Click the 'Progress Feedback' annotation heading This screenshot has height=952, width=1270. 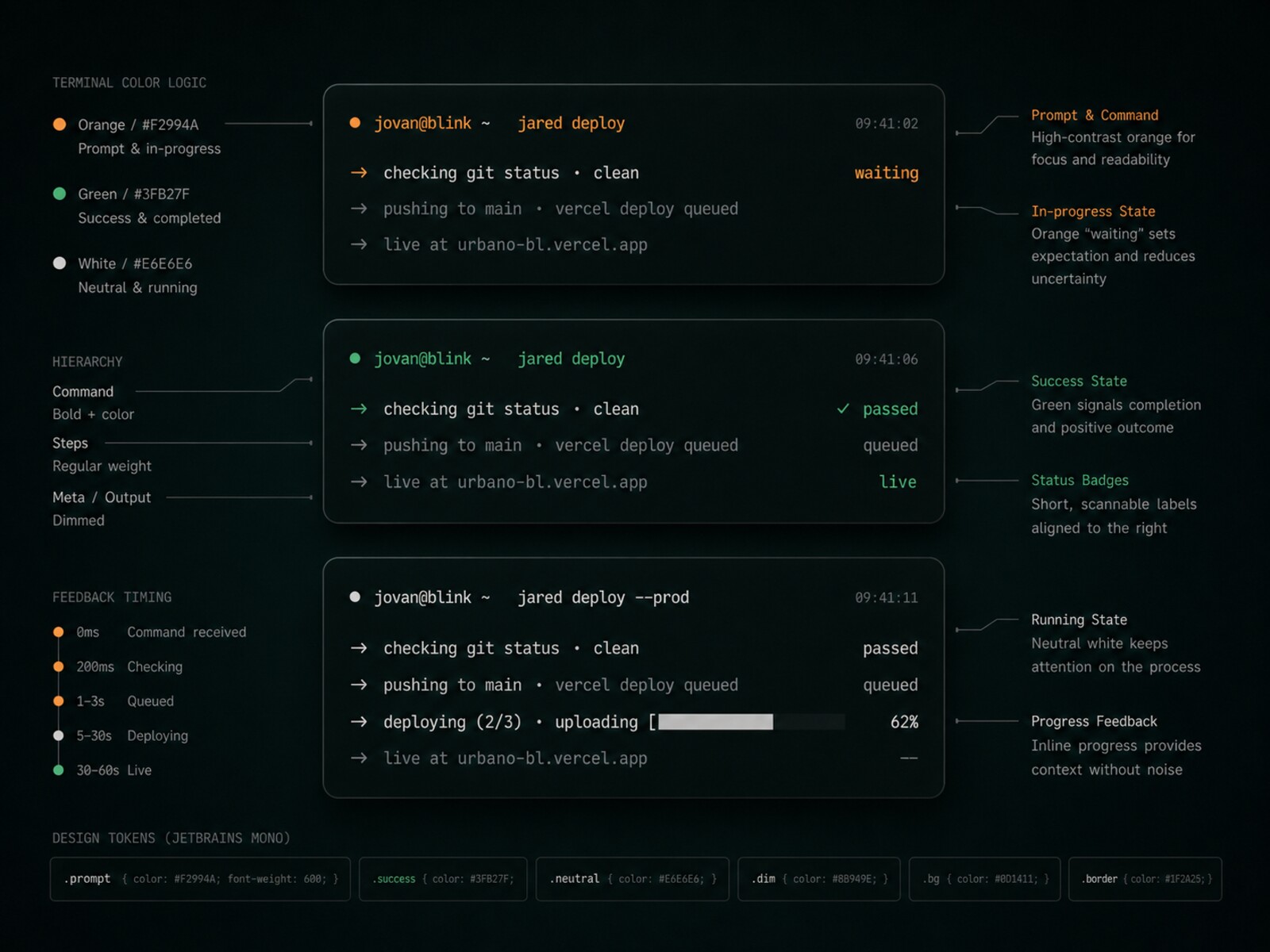1094,722
